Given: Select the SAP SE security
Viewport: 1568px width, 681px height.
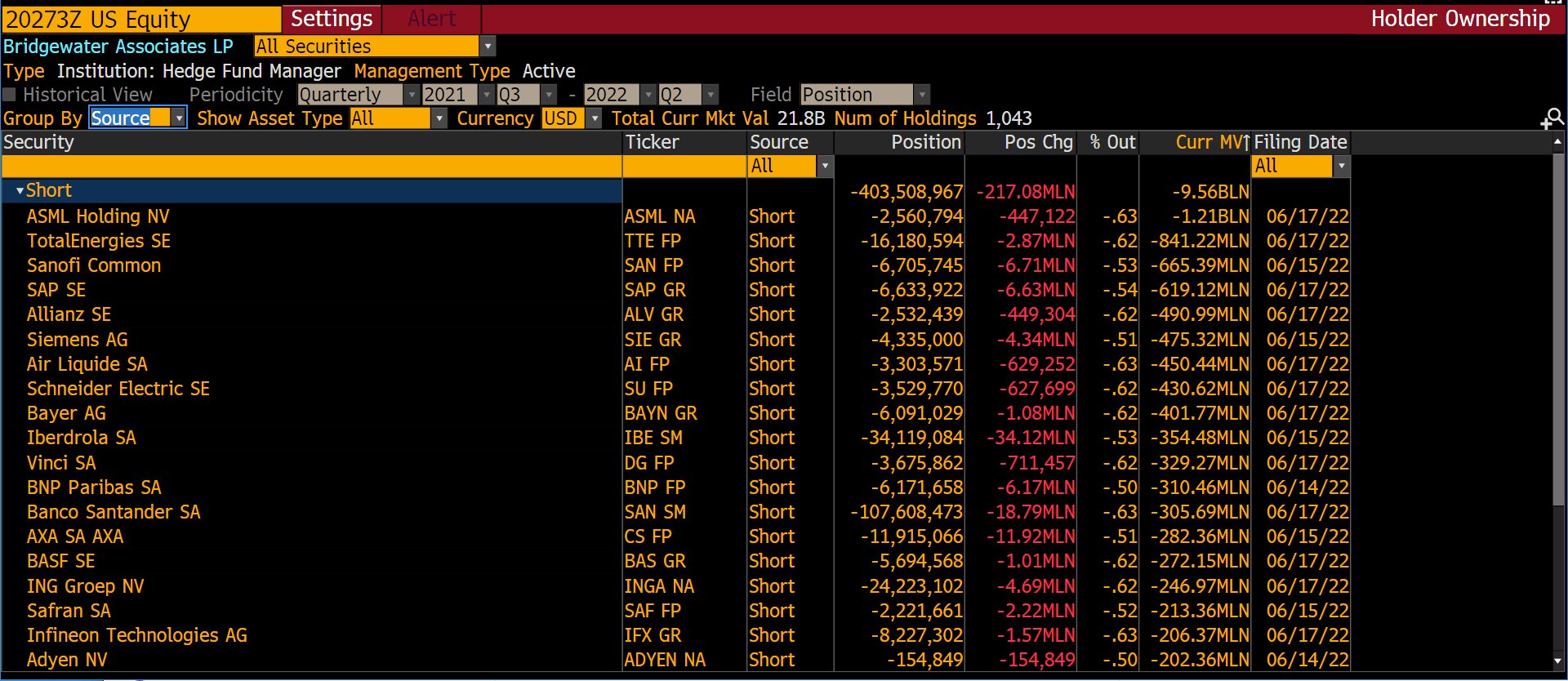Looking at the screenshot, I should point(56,290).
